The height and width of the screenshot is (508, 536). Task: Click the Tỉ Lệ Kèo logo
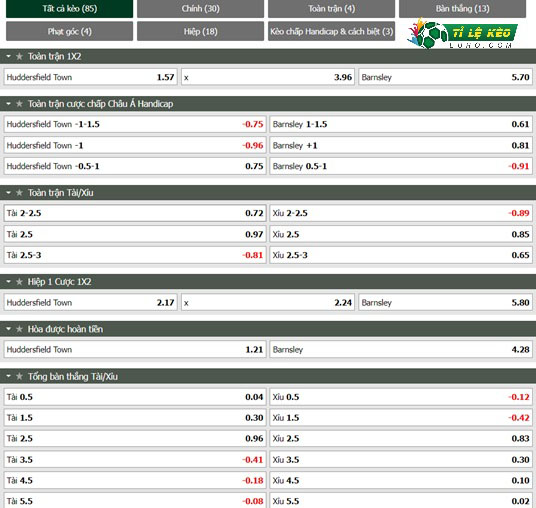click(462, 34)
